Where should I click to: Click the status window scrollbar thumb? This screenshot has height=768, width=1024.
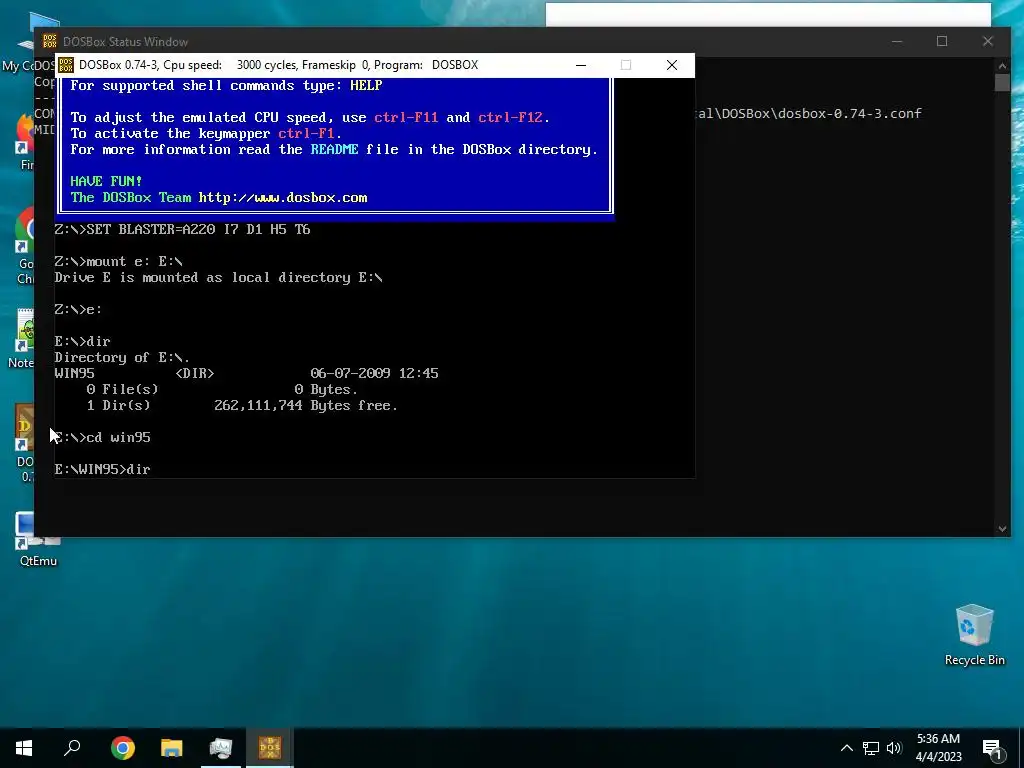[x=1002, y=83]
